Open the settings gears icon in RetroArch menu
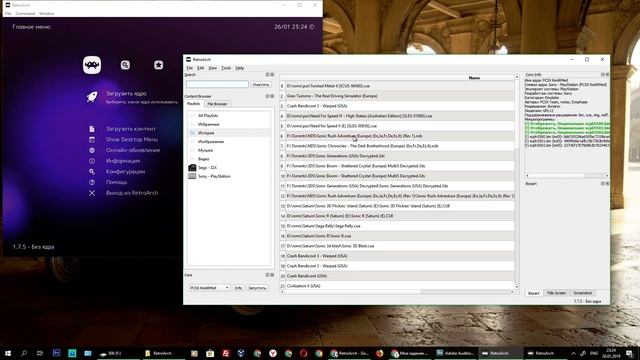Viewport: 640px width, 360px height. coord(125,65)
